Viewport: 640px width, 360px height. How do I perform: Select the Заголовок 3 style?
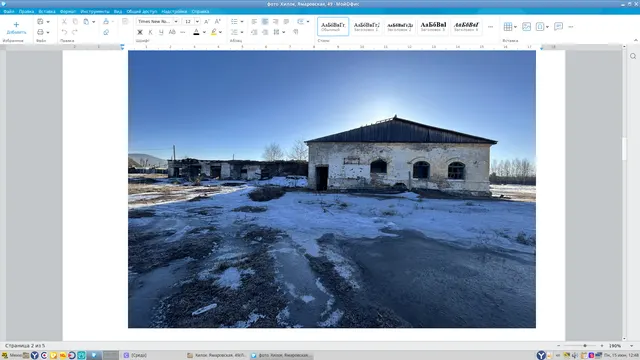pyautogui.click(x=433, y=27)
